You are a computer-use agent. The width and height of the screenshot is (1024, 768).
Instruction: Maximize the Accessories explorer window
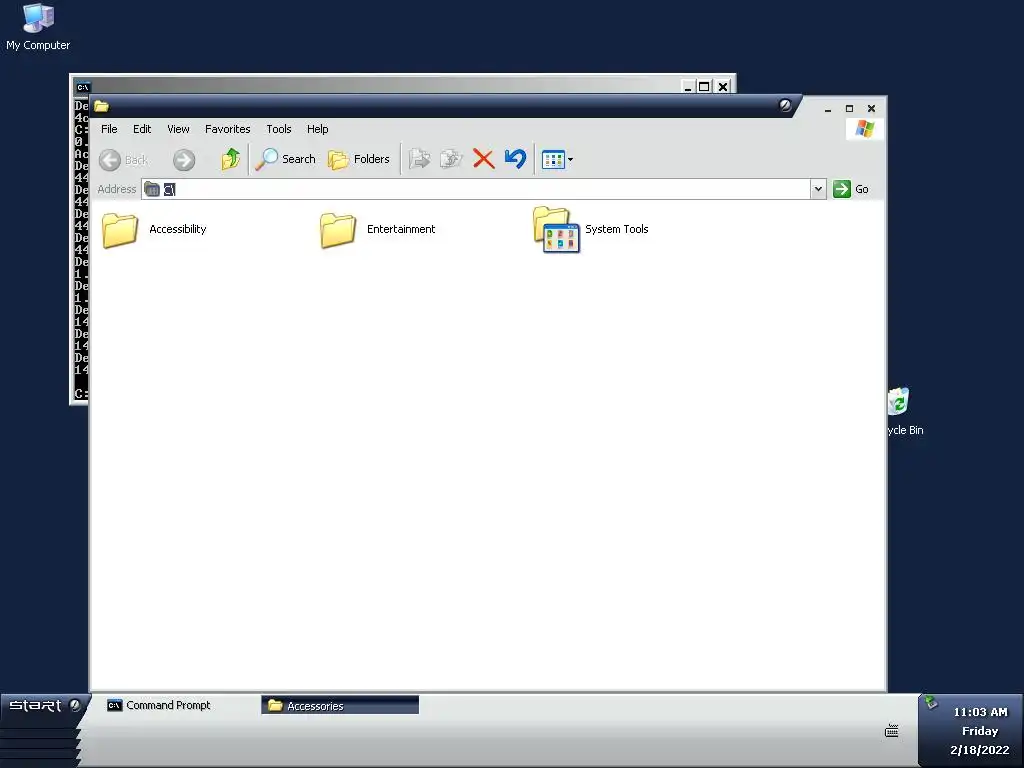coord(849,109)
